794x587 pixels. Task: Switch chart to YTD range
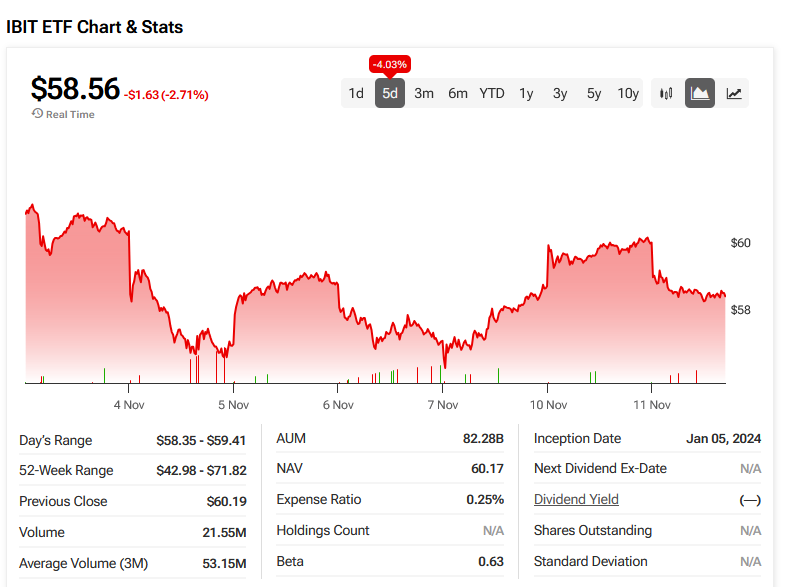492,93
